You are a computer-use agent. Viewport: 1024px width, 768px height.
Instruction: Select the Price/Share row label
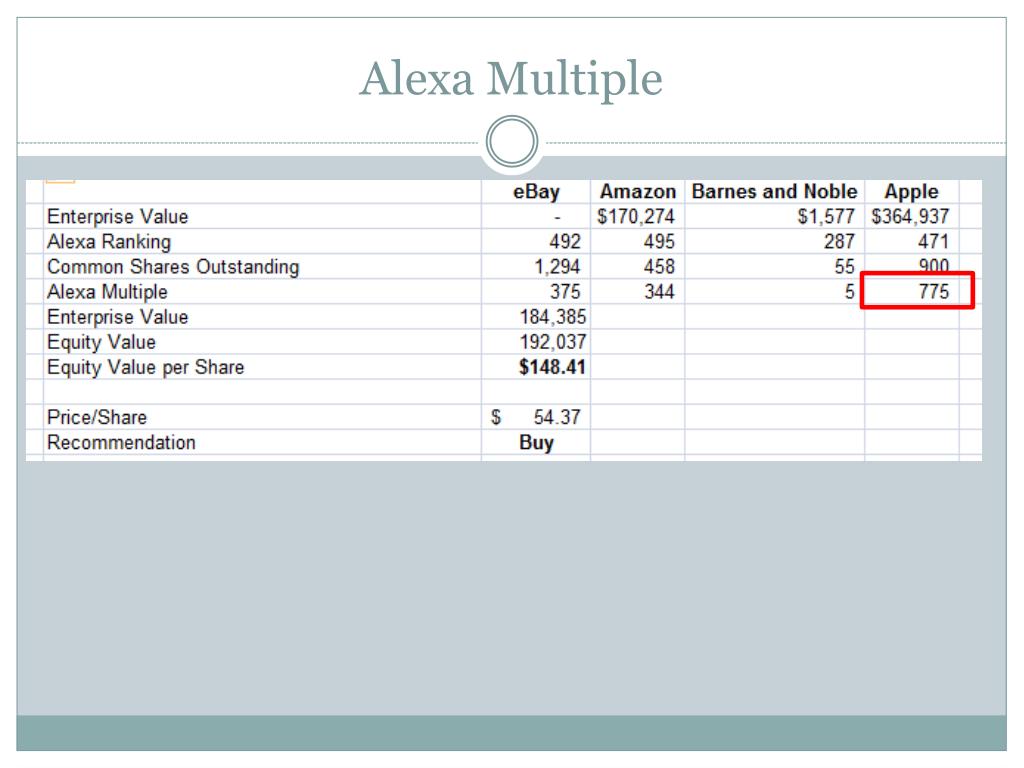(x=97, y=417)
